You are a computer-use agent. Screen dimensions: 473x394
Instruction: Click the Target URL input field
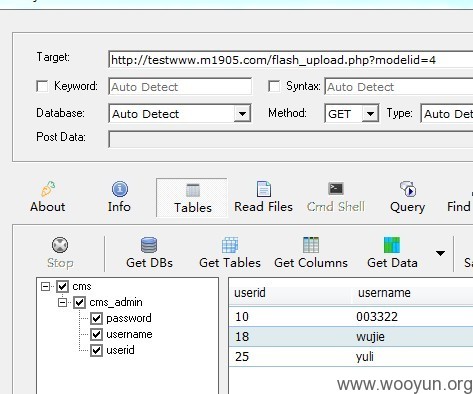(x=291, y=60)
